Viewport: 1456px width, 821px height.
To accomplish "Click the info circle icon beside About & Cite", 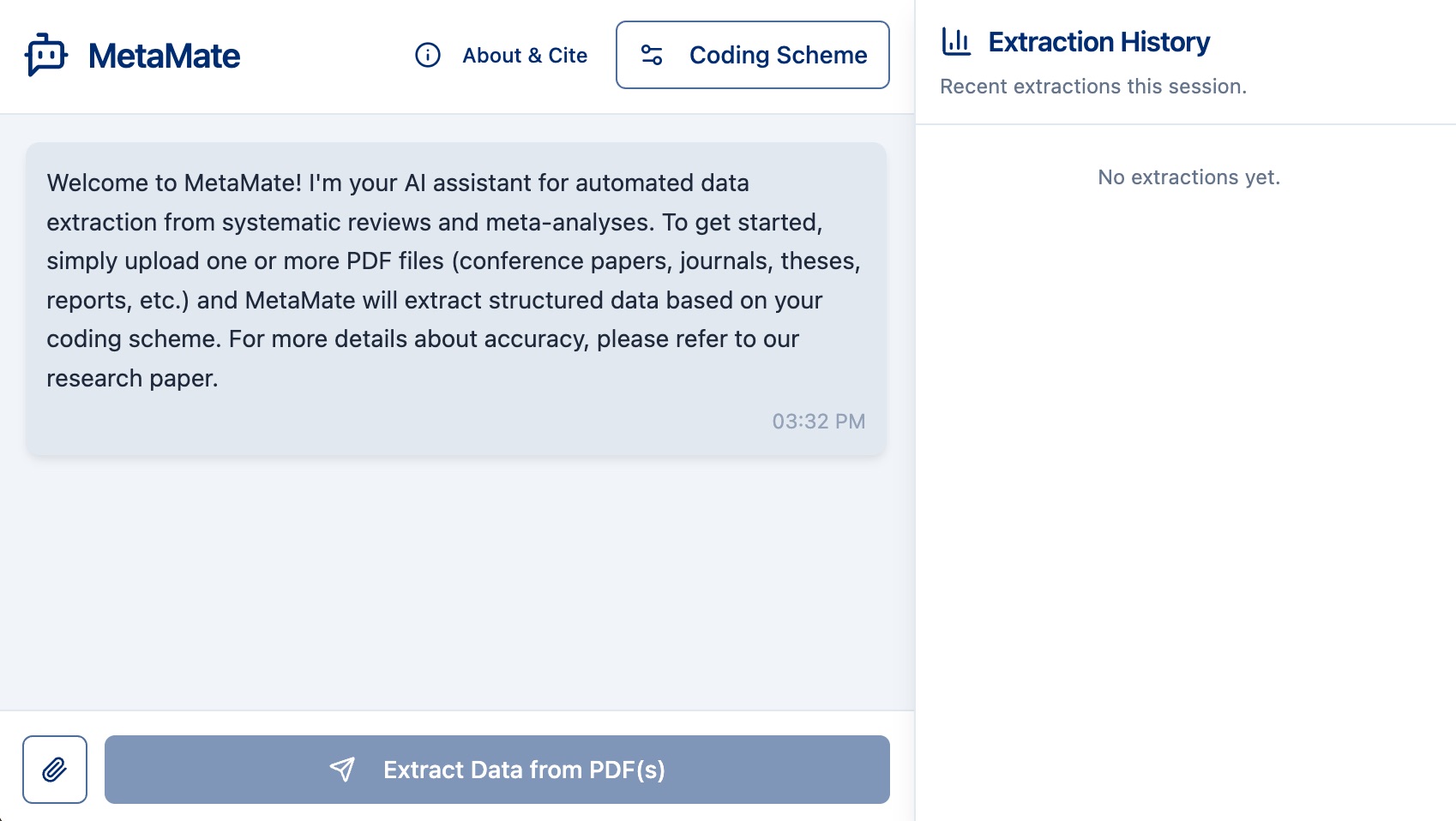I will [x=428, y=55].
